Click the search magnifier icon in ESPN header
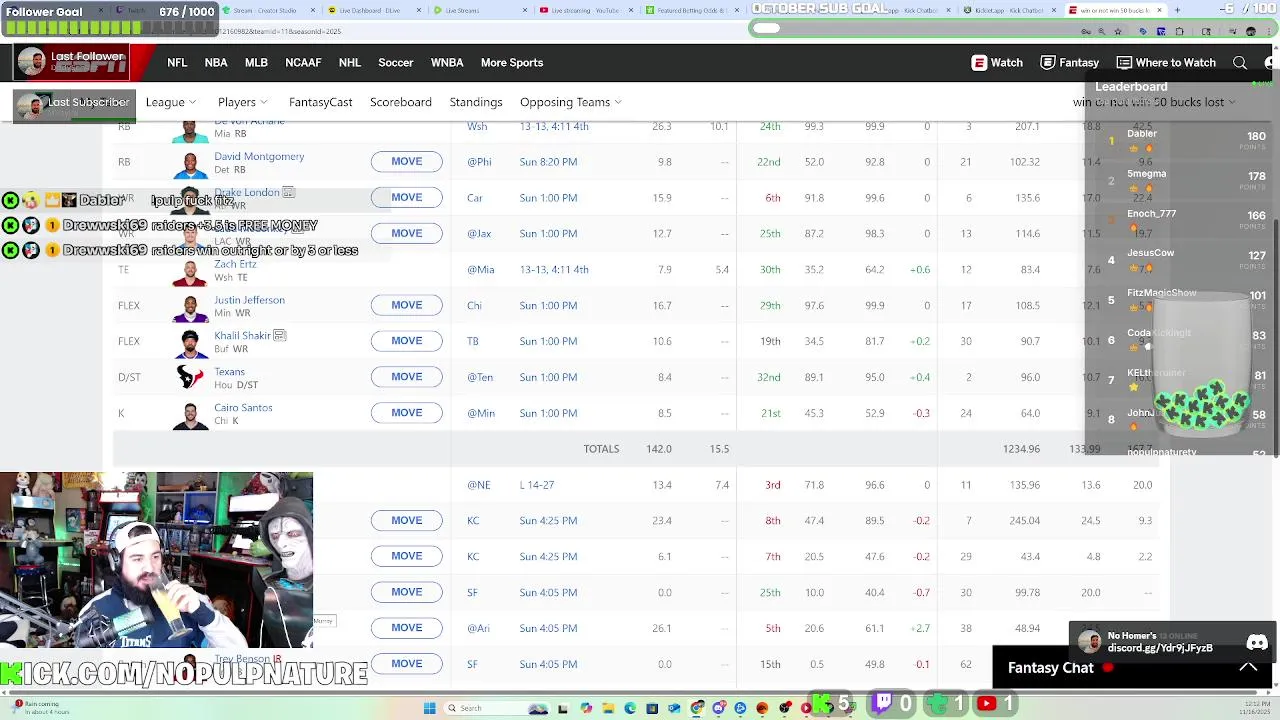Viewport: 1280px width, 720px height. coord(1240,62)
